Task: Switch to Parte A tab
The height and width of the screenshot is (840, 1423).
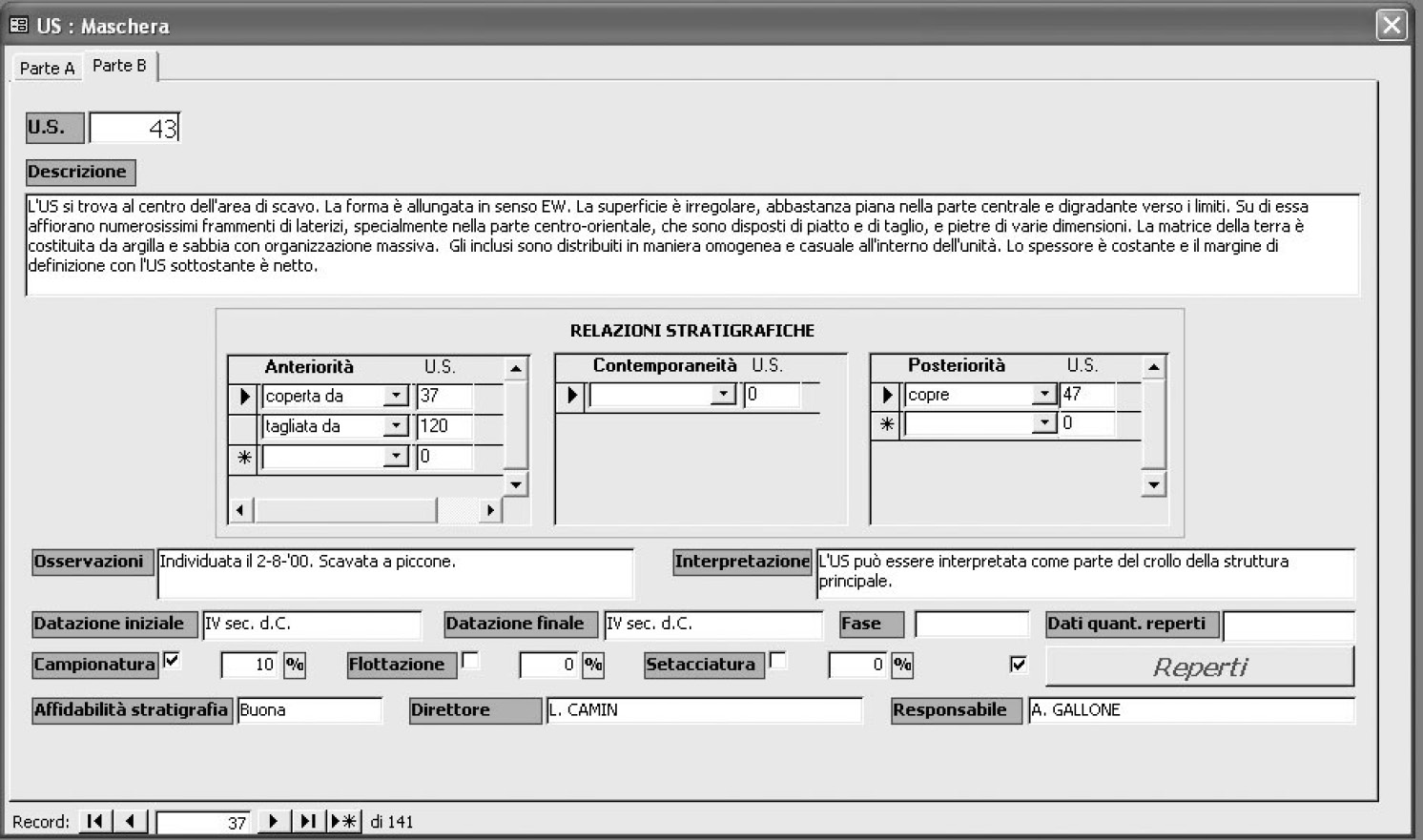Action: click(x=47, y=68)
